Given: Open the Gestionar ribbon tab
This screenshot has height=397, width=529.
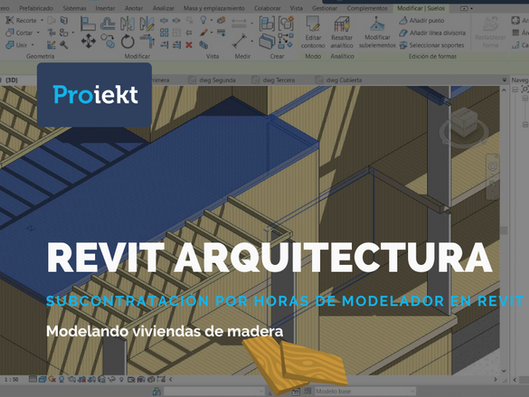Looking at the screenshot, I should (325, 8).
